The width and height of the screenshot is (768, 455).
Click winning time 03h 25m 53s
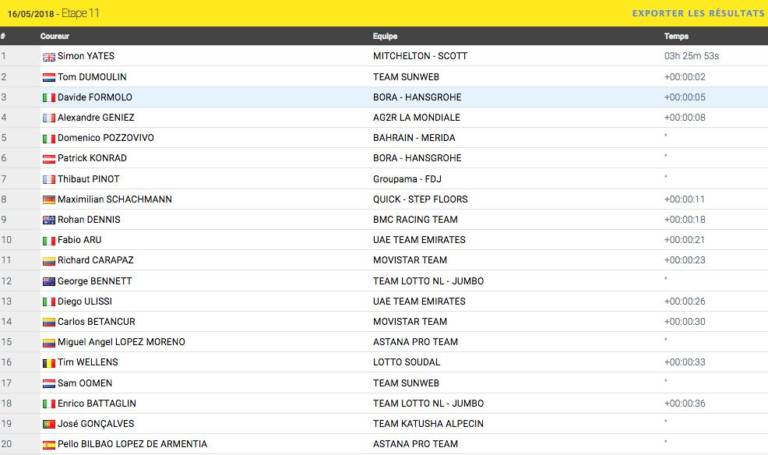pyautogui.click(x=692, y=56)
